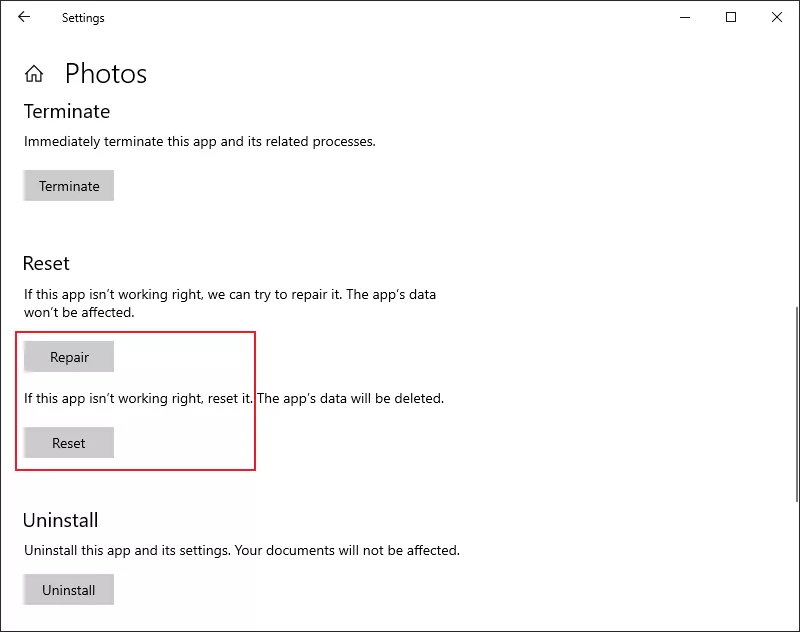Click 'we can try to repair it' description
The image size is (800, 632).
coord(230,303)
